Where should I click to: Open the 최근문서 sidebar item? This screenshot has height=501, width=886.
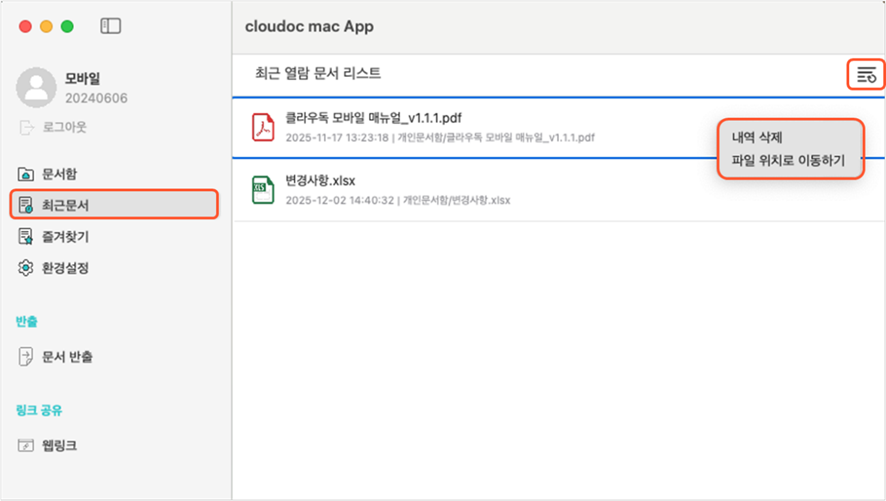pos(65,205)
